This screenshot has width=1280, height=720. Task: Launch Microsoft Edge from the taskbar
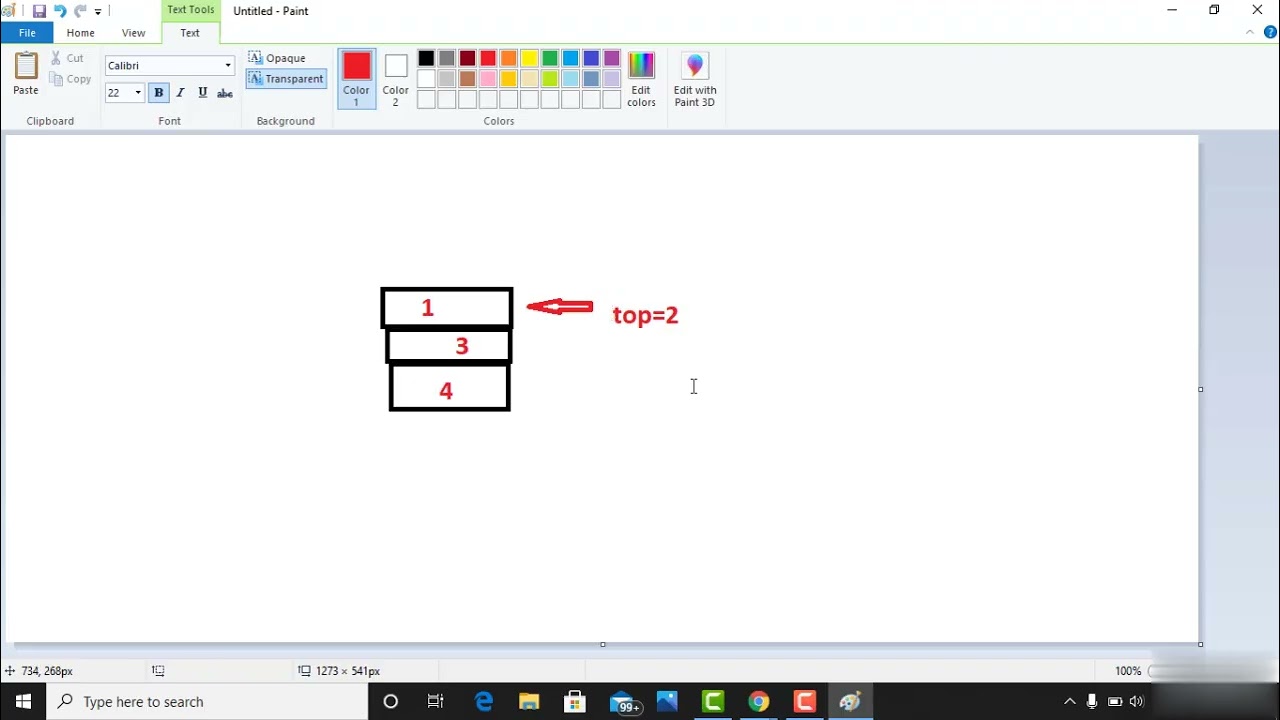point(484,702)
